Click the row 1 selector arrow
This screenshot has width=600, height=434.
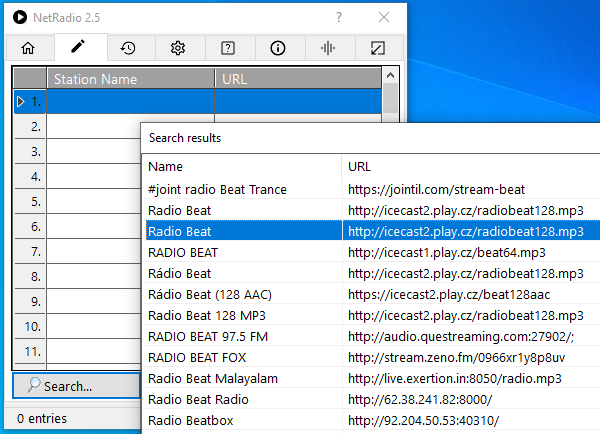[x=21, y=101]
